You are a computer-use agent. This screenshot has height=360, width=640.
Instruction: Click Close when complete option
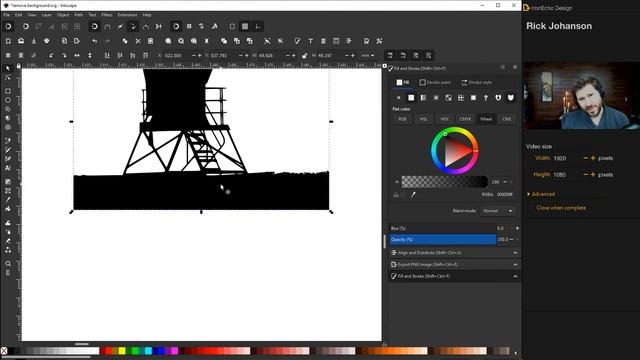[561, 208]
